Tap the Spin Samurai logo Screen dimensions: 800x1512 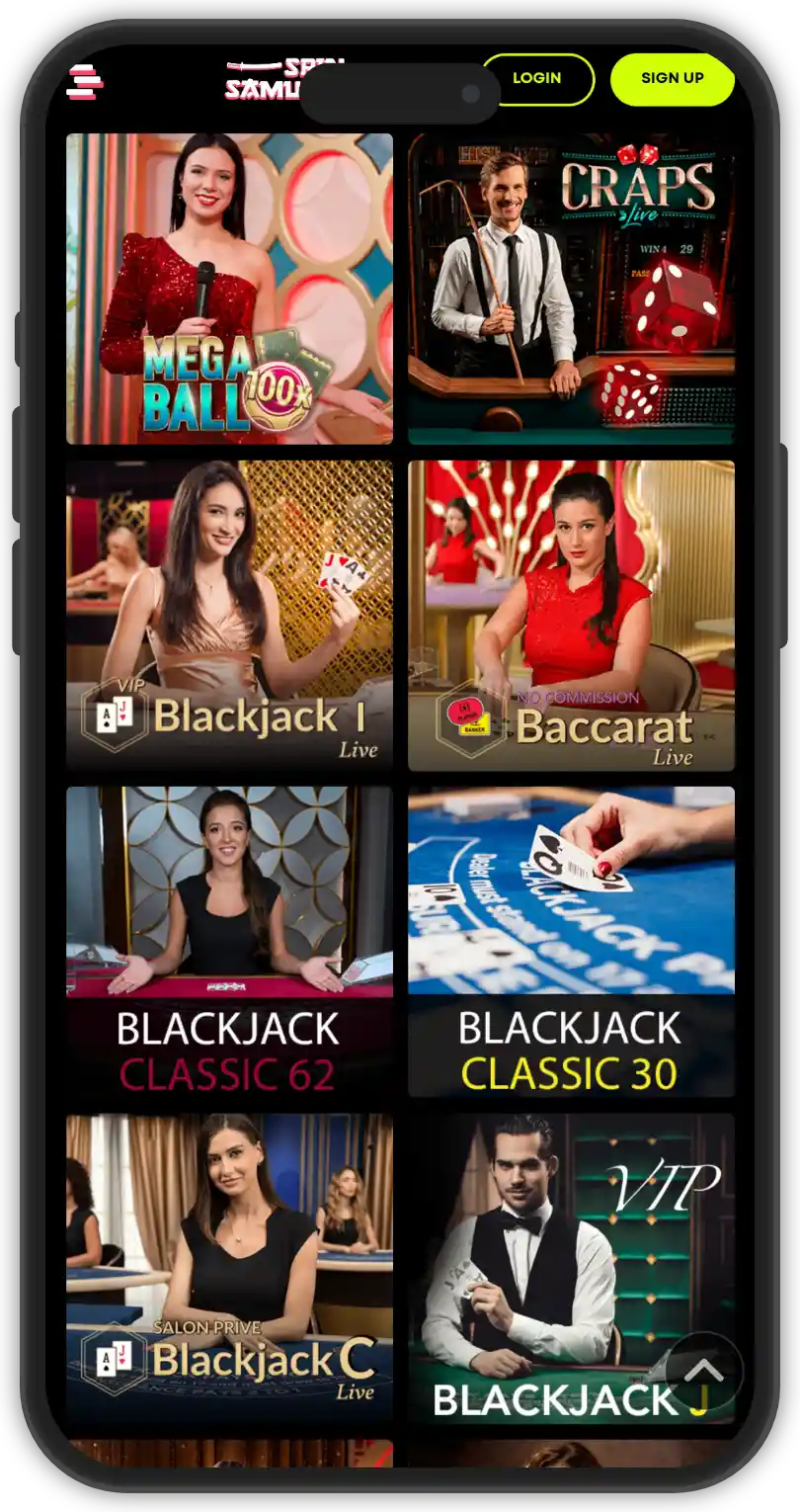click(x=284, y=79)
